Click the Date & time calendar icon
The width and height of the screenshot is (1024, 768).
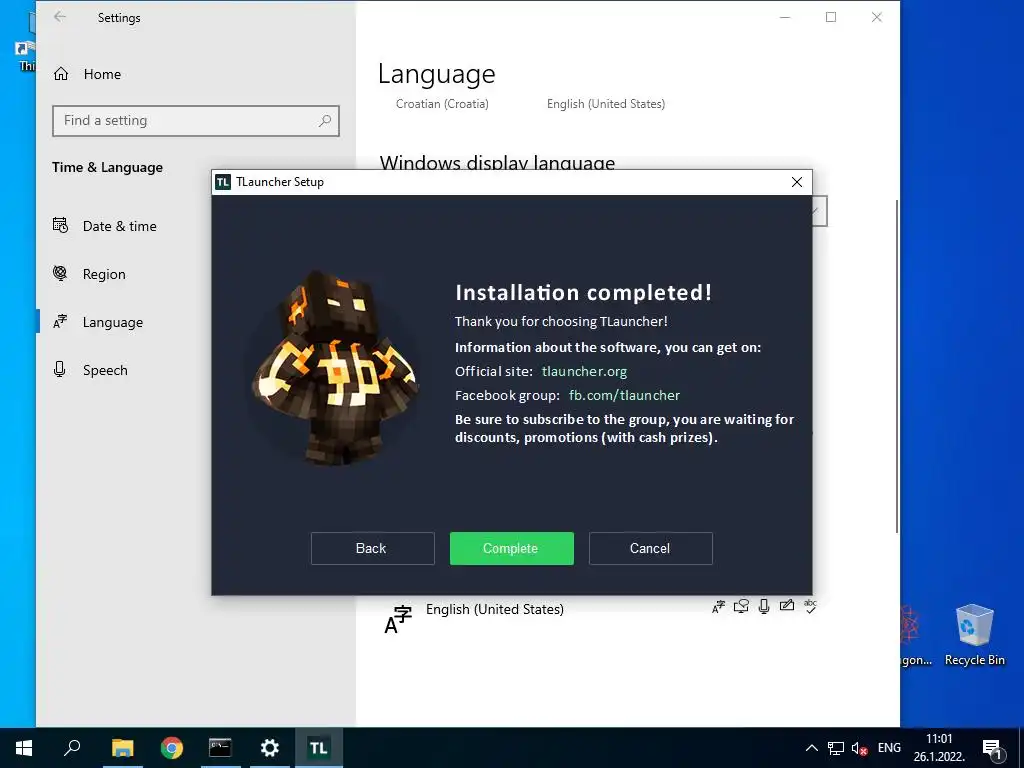click(x=60, y=225)
